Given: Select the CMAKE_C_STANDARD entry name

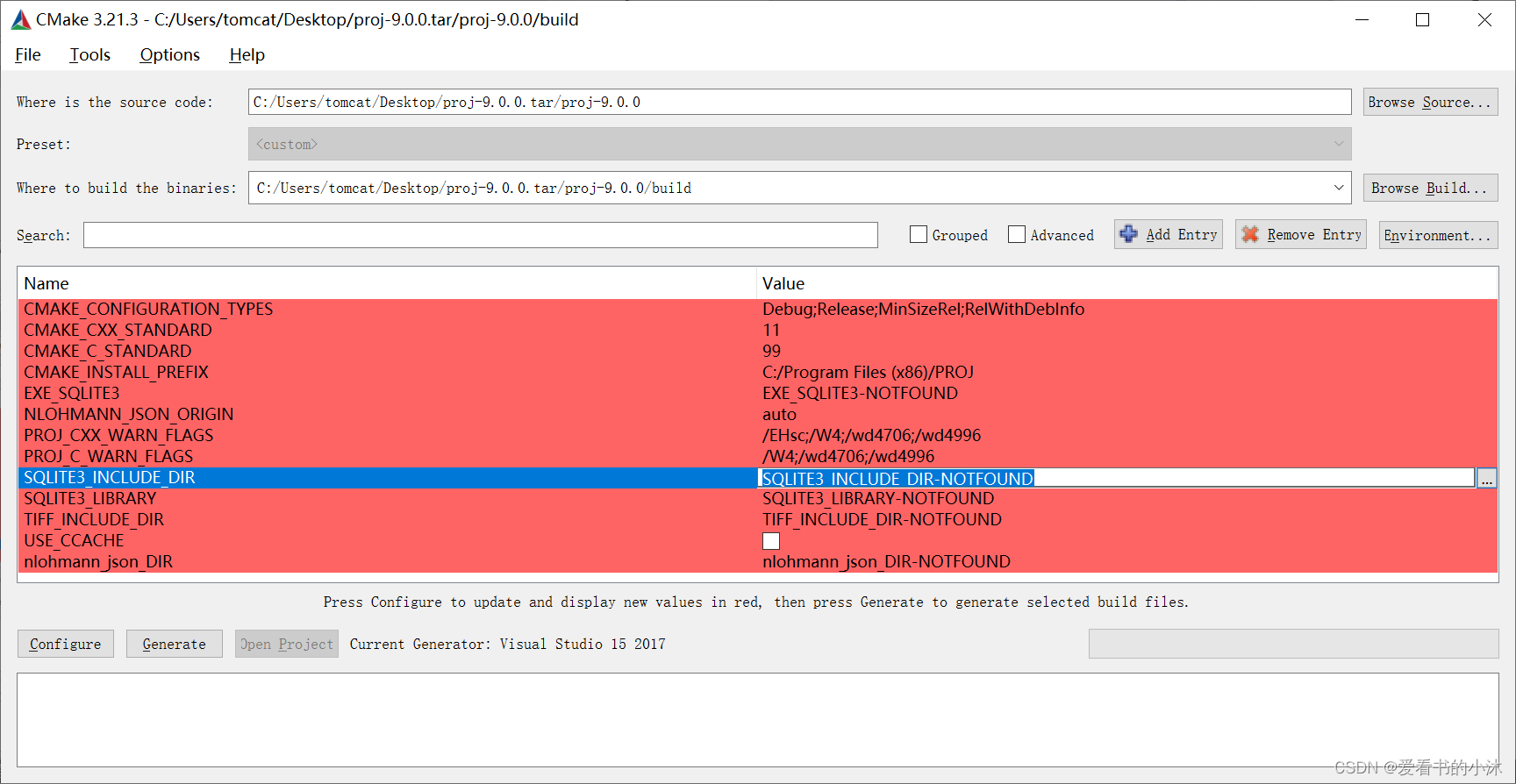Looking at the screenshot, I should coord(107,351).
